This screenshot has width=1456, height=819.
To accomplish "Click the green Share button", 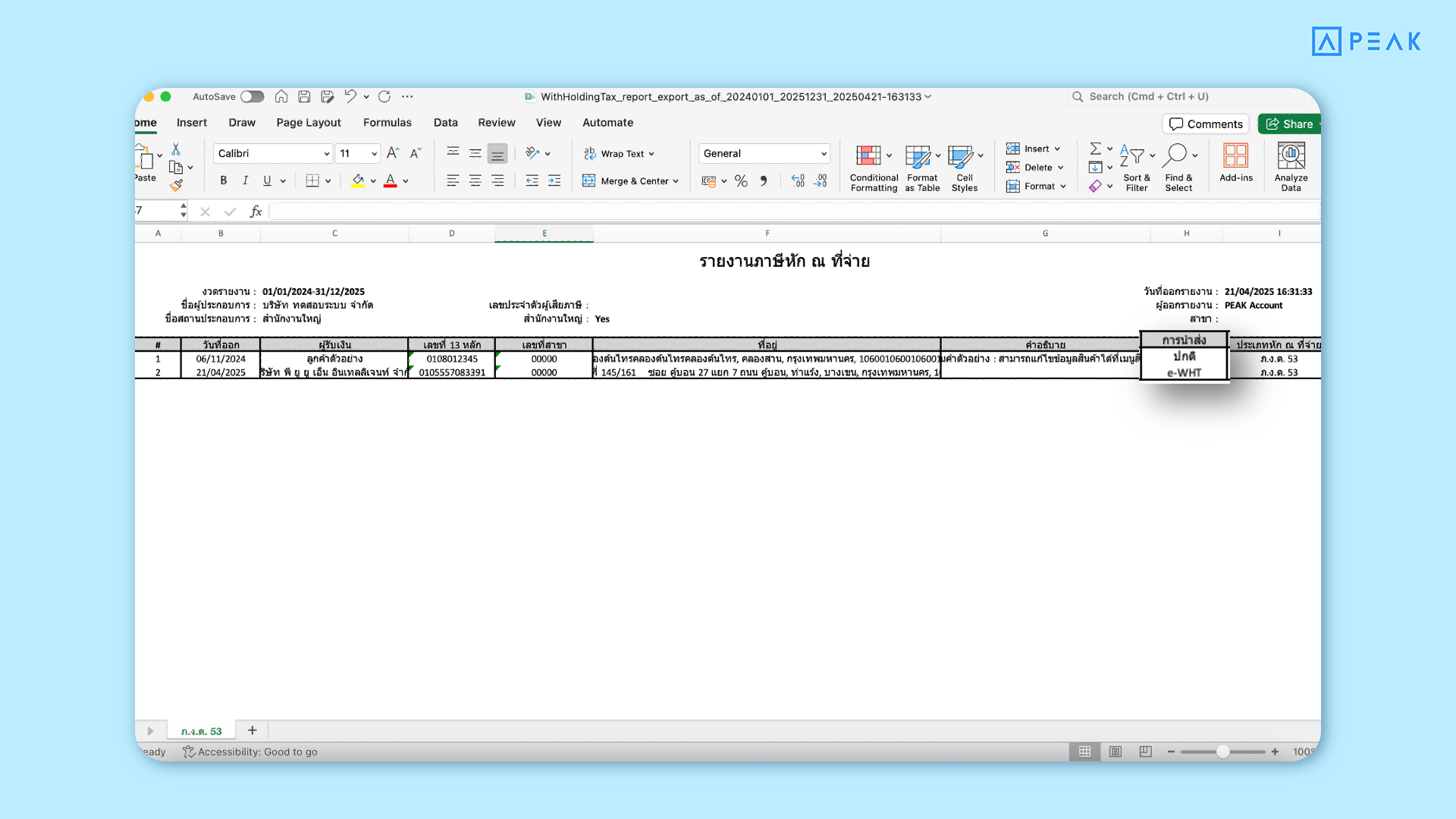I will tap(1290, 124).
